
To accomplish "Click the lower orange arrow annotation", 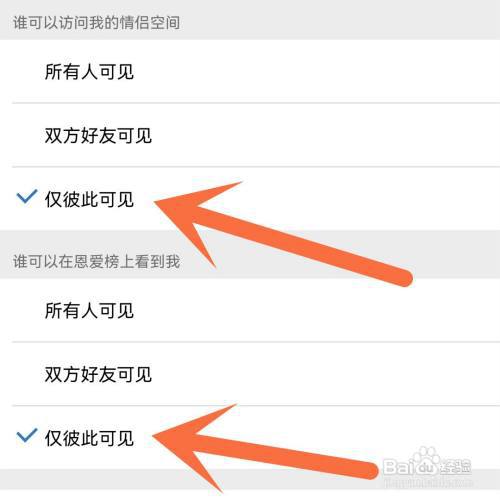I will coord(265,448).
